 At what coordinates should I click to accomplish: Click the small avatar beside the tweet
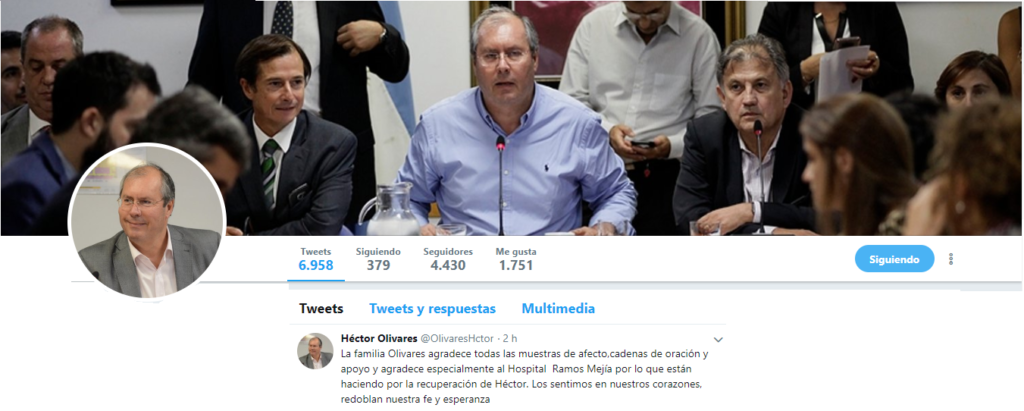[x=315, y=351]
